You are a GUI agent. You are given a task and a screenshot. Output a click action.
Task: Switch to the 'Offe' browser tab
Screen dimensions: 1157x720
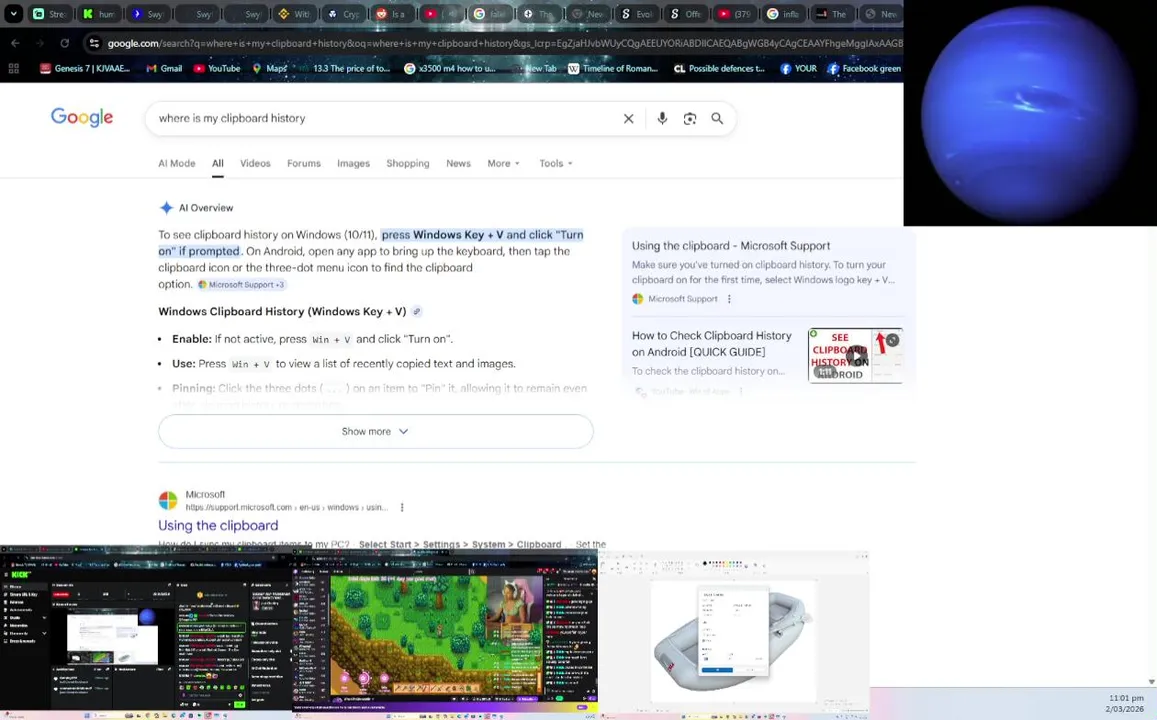[x=685, y=13]
